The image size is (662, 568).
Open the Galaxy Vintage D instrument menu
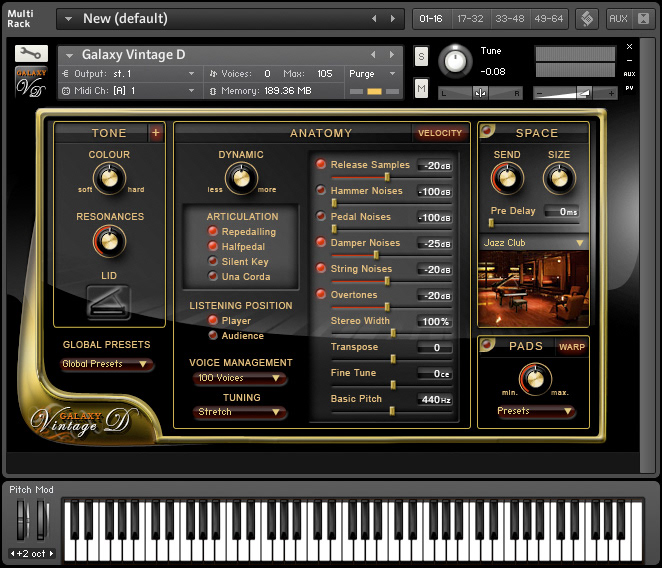click(69, 55)
